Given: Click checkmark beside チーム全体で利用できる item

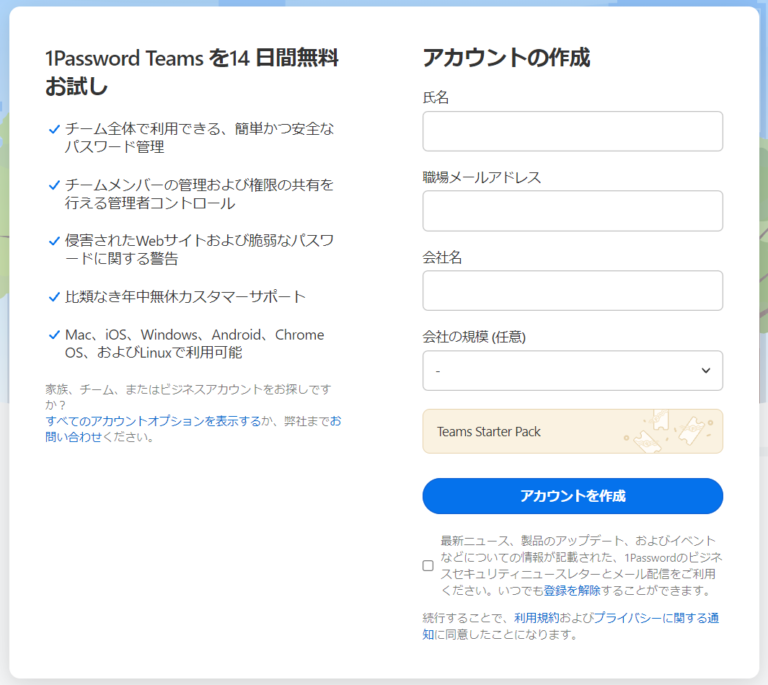Looking at the screenshot, I should pos(54,130).
